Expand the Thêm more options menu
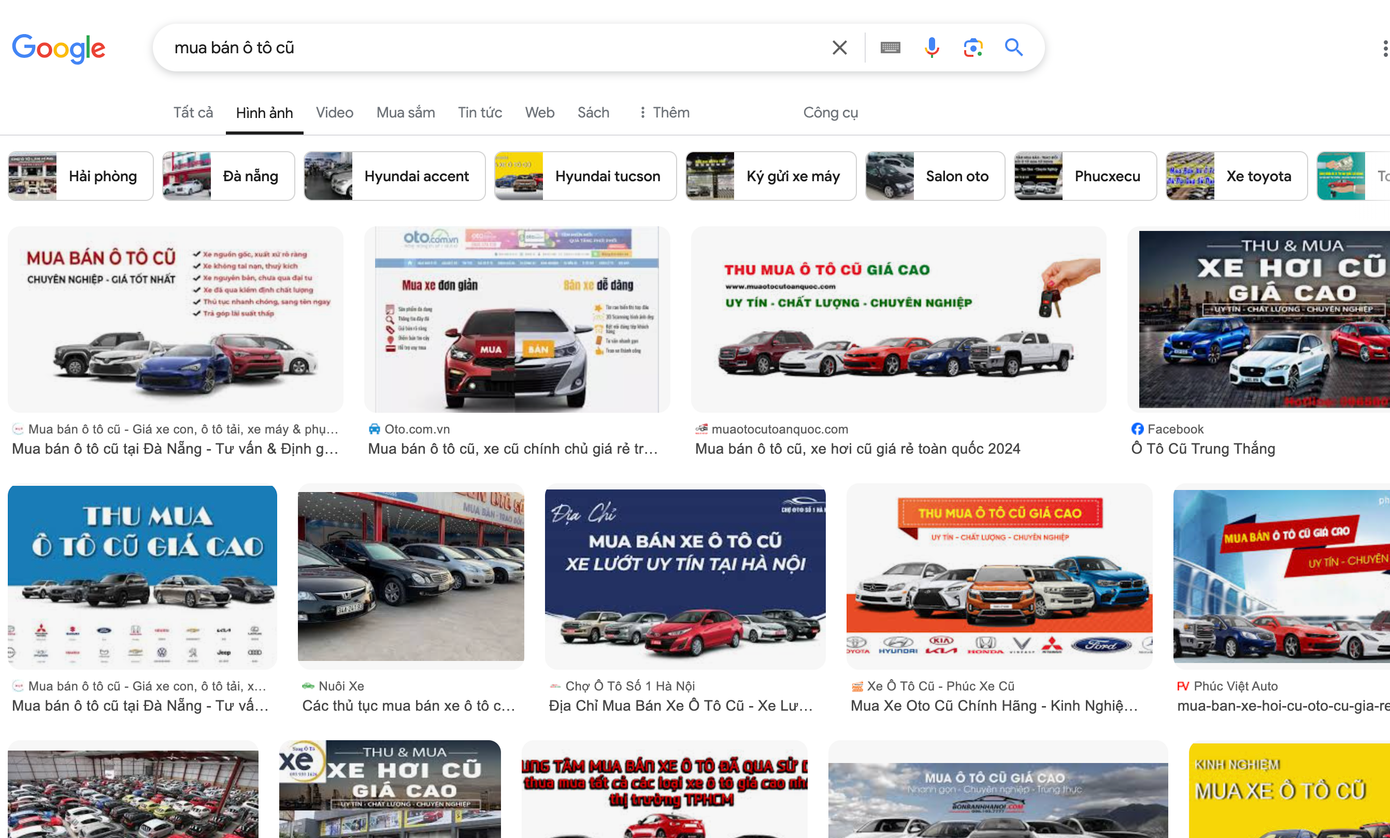Screen dimensions: 1390x838 pyautogui.click(x=664, y=113)
